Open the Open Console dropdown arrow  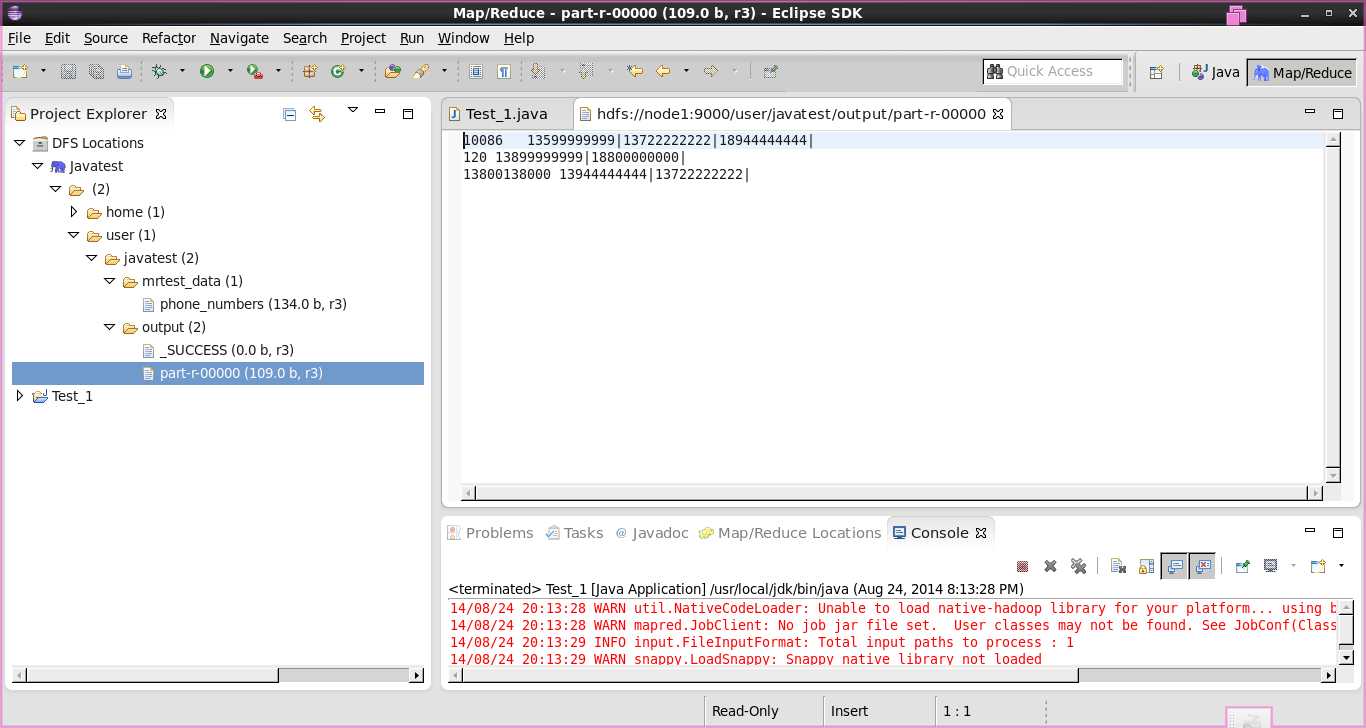1341,566
